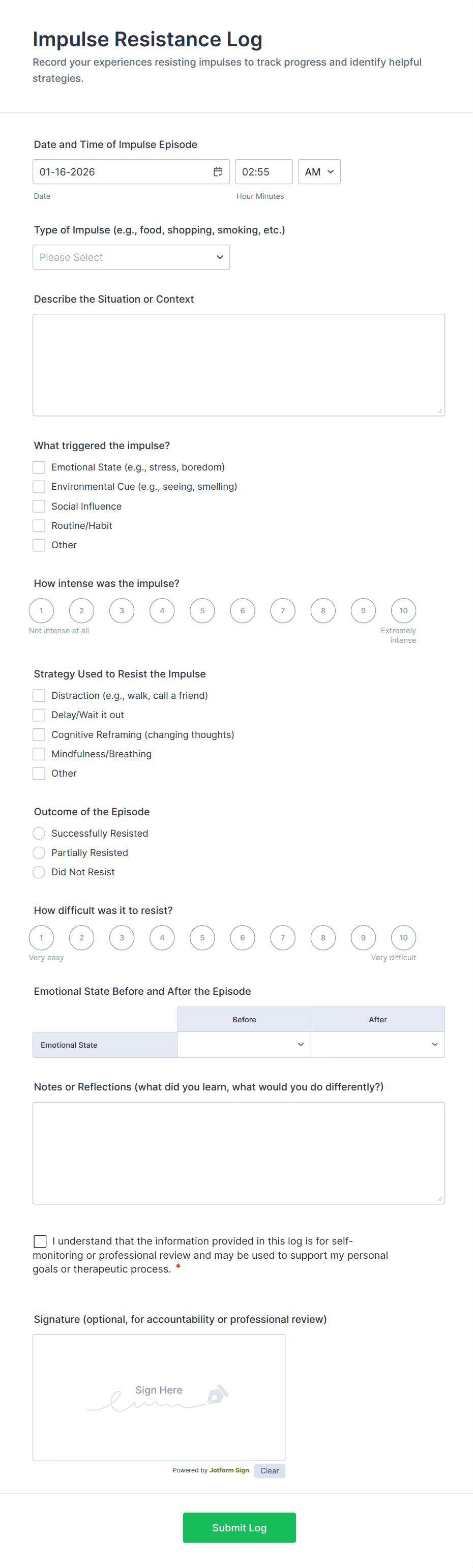Check the Emotional State trigger checkbox
Viewport: 473px width, 1568px height.
[39, 467]
